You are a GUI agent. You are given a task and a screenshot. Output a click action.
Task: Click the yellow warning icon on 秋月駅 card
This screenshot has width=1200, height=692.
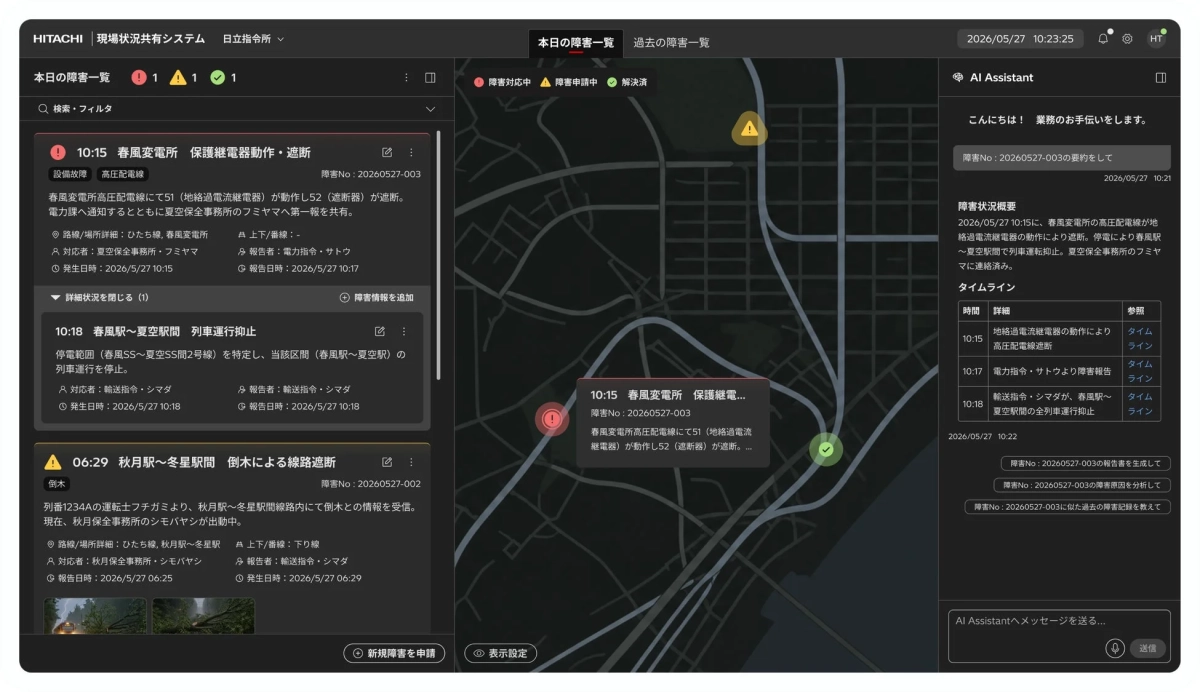tap(53, 462)
